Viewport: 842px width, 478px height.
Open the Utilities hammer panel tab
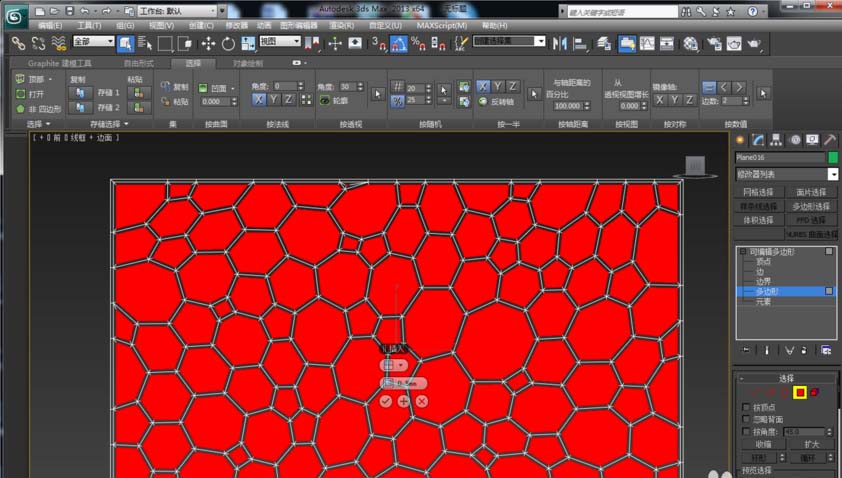pos(830,140)
